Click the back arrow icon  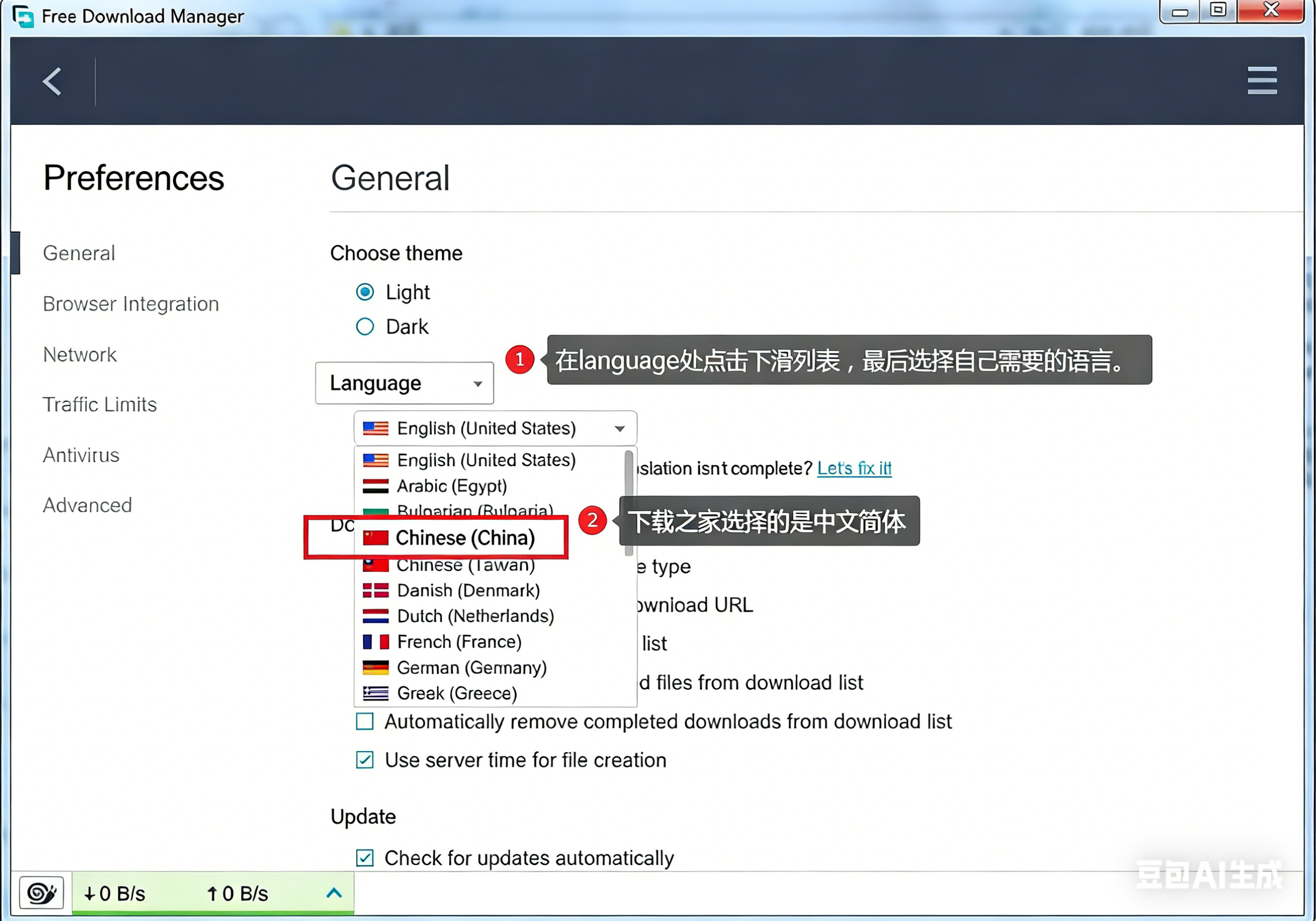(52, 81)
